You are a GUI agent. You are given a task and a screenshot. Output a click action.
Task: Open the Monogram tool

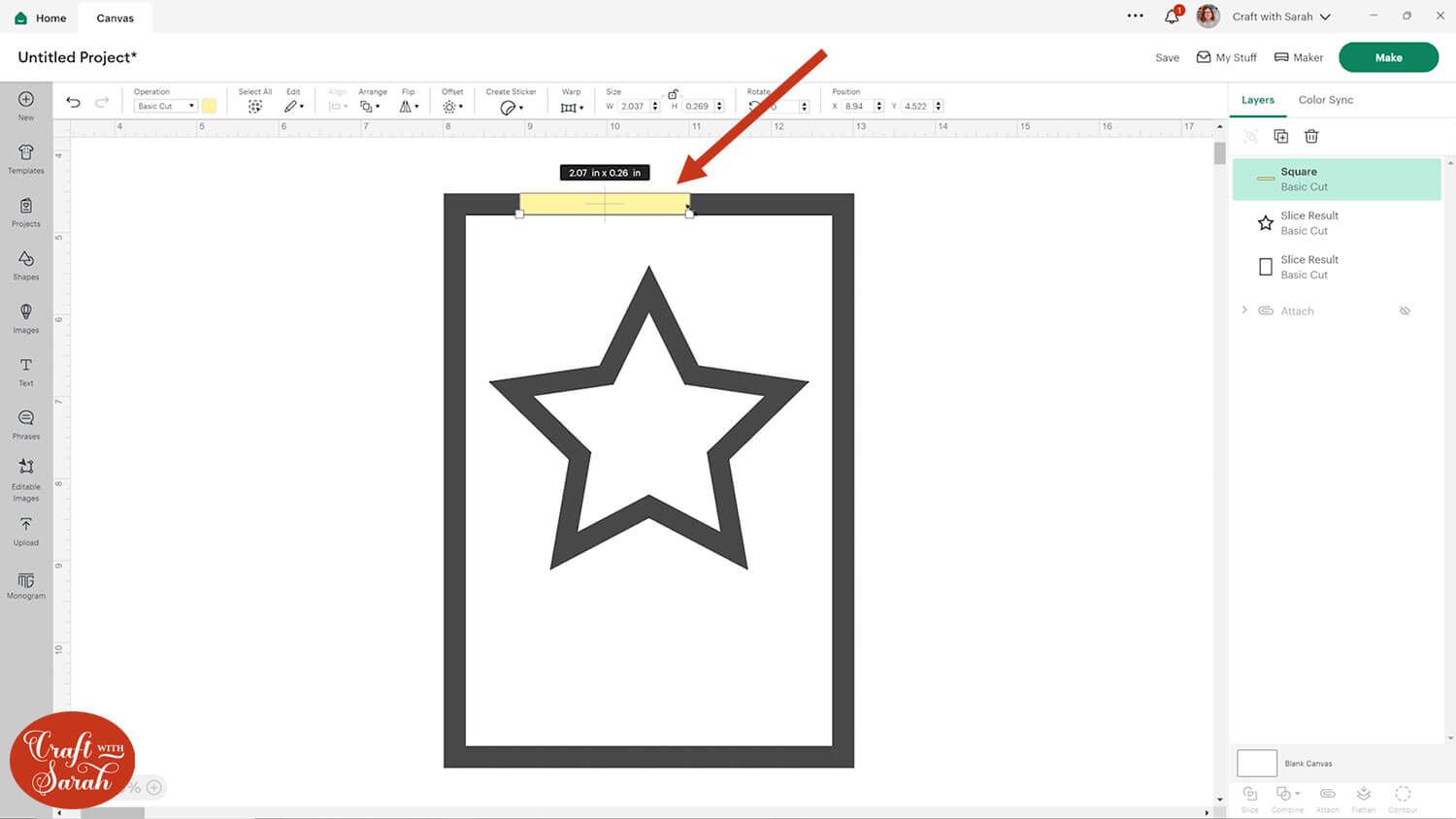click(x=26, y=584)
